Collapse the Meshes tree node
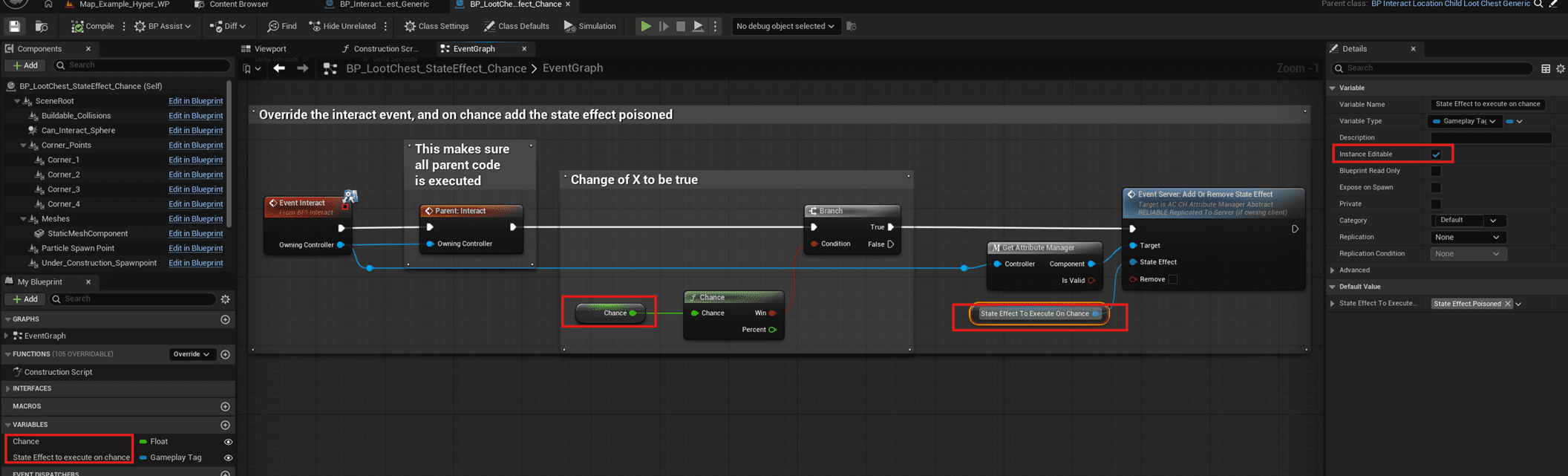Screen dimensions: 1568x476 [x=23, y=219]
